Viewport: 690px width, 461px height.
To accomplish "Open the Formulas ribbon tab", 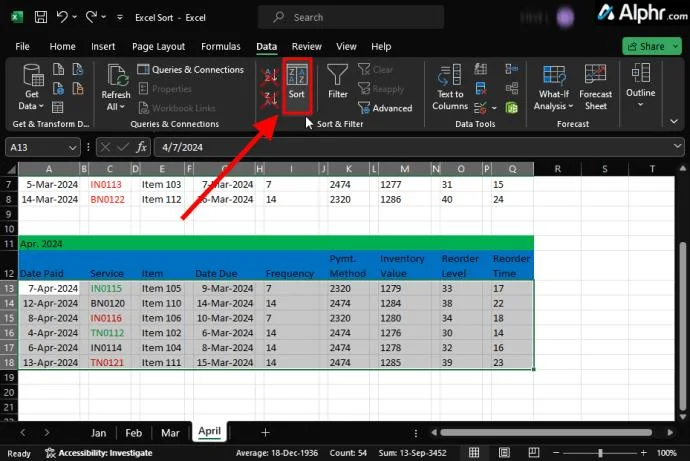I will 220,46.
